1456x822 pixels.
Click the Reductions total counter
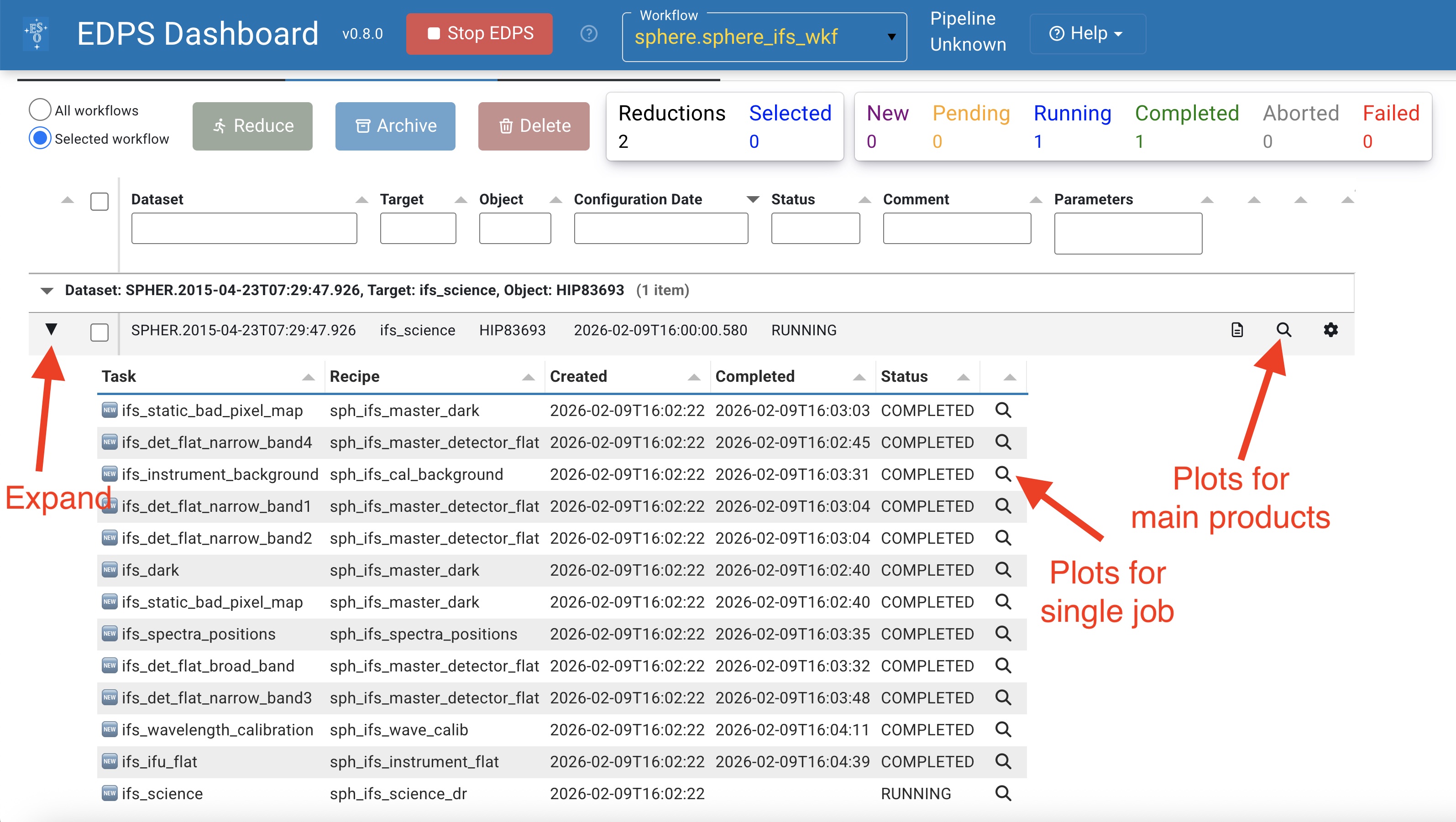tap(671, 126)
